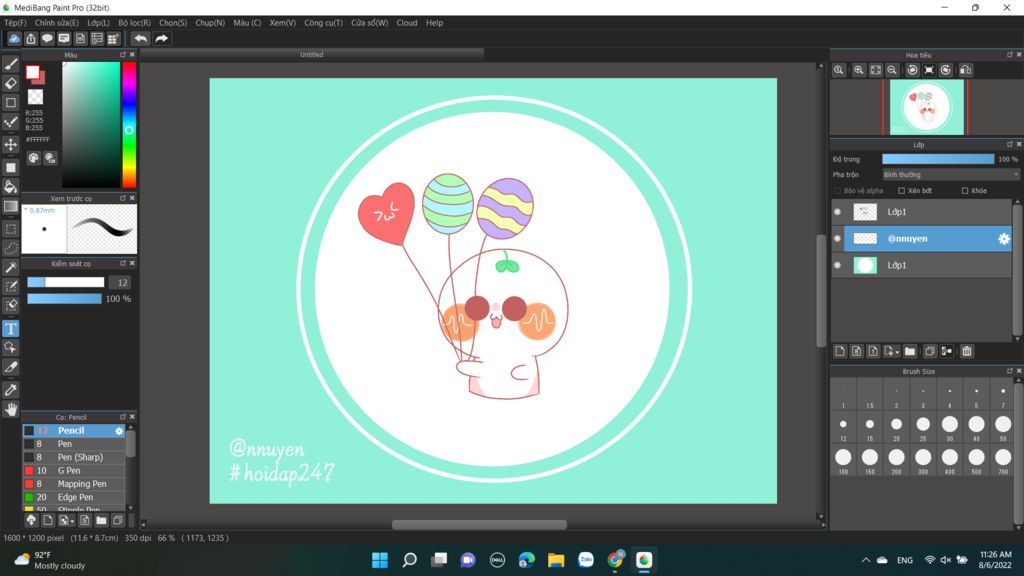1024x576 pixels.
Task: Open the Help menu
Action: tap(434, 23)
